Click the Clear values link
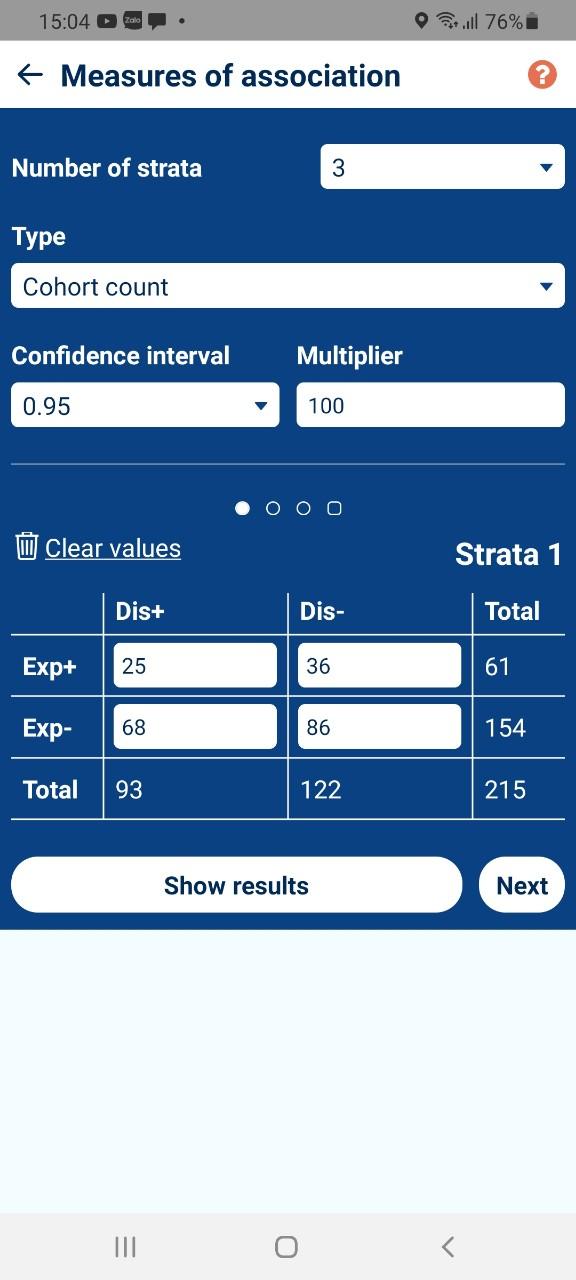 113,548
